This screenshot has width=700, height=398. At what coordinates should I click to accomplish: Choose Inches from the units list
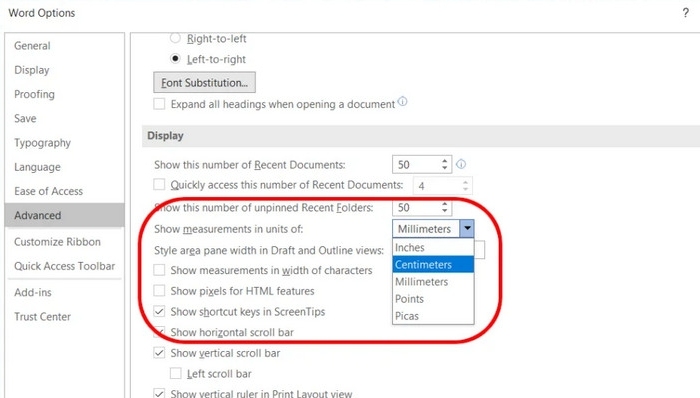click(x=433, y=247)
